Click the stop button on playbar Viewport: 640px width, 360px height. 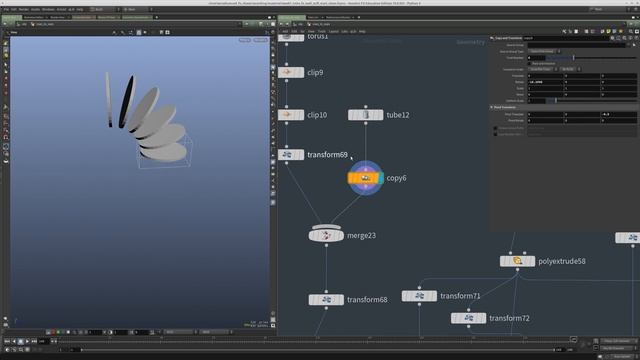pyautogui.click(x=20, y=341)
